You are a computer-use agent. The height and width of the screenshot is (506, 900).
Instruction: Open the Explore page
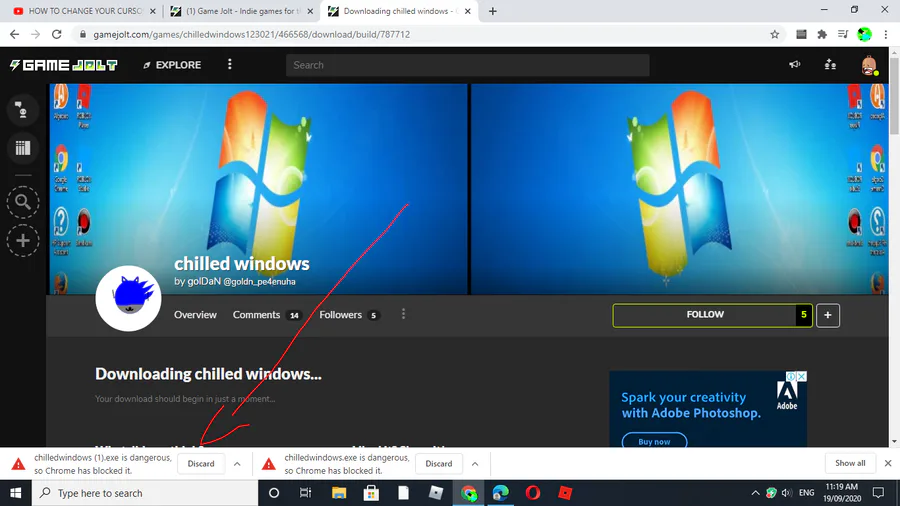click(172, 65)
